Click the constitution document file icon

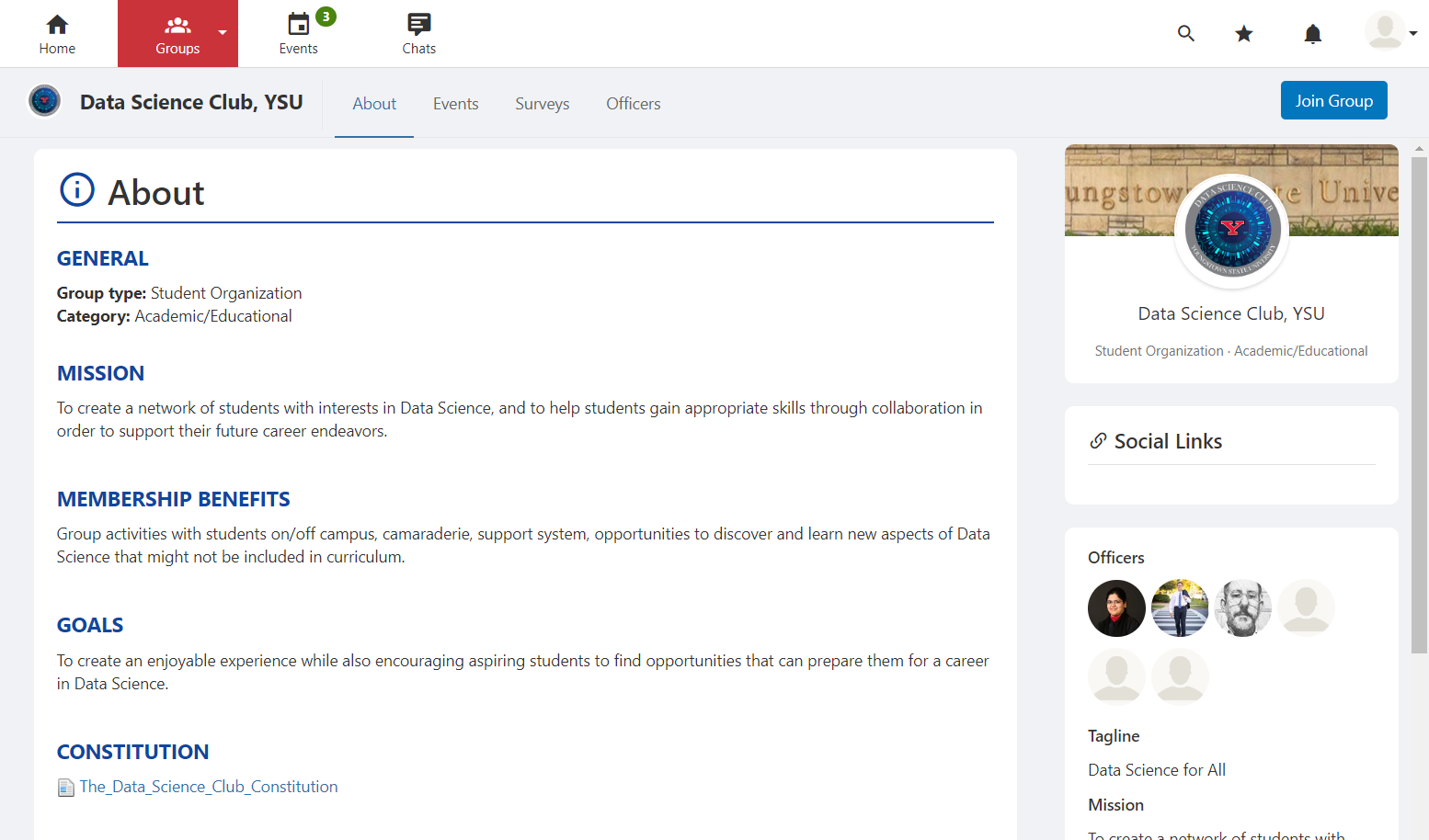click(x=66, y=788)
